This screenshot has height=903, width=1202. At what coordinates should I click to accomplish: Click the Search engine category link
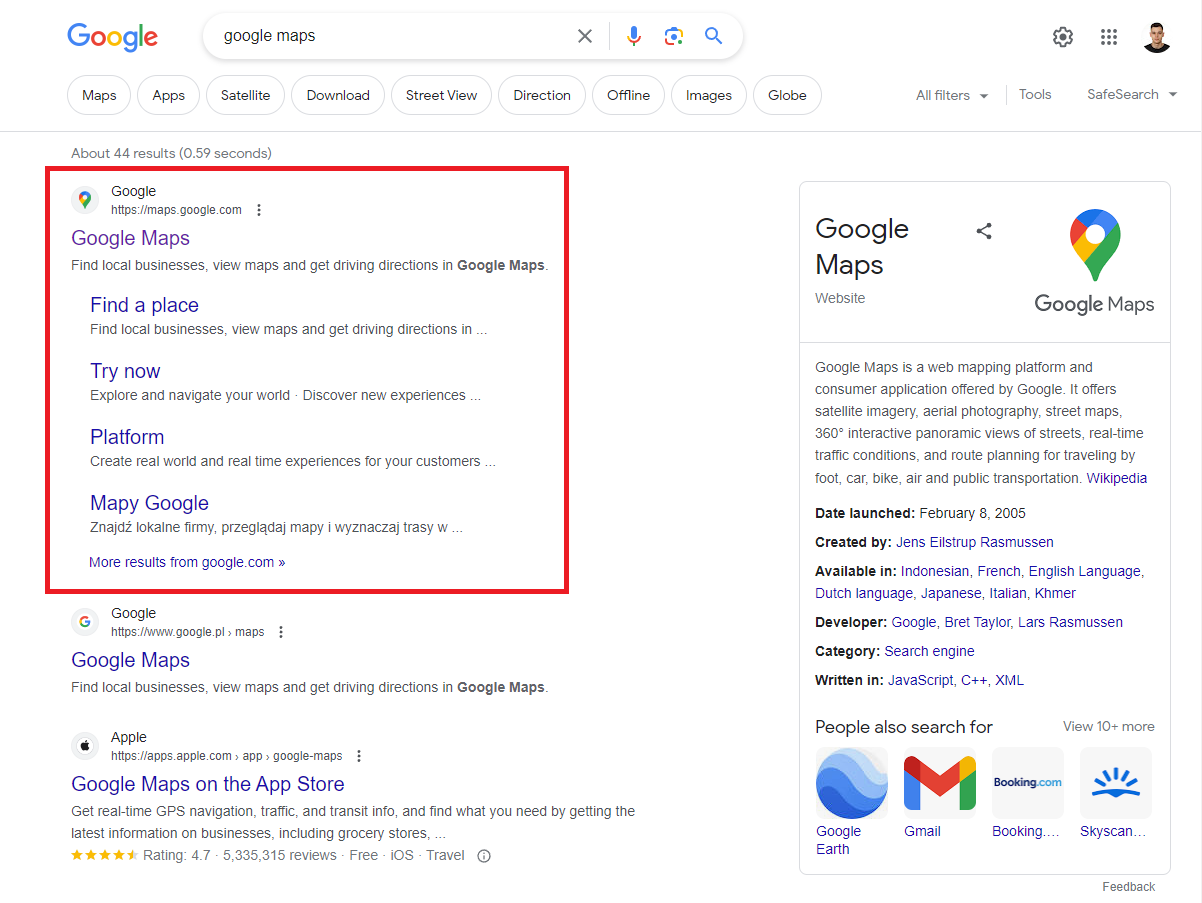pyautogui.click(x=930, y=651)
